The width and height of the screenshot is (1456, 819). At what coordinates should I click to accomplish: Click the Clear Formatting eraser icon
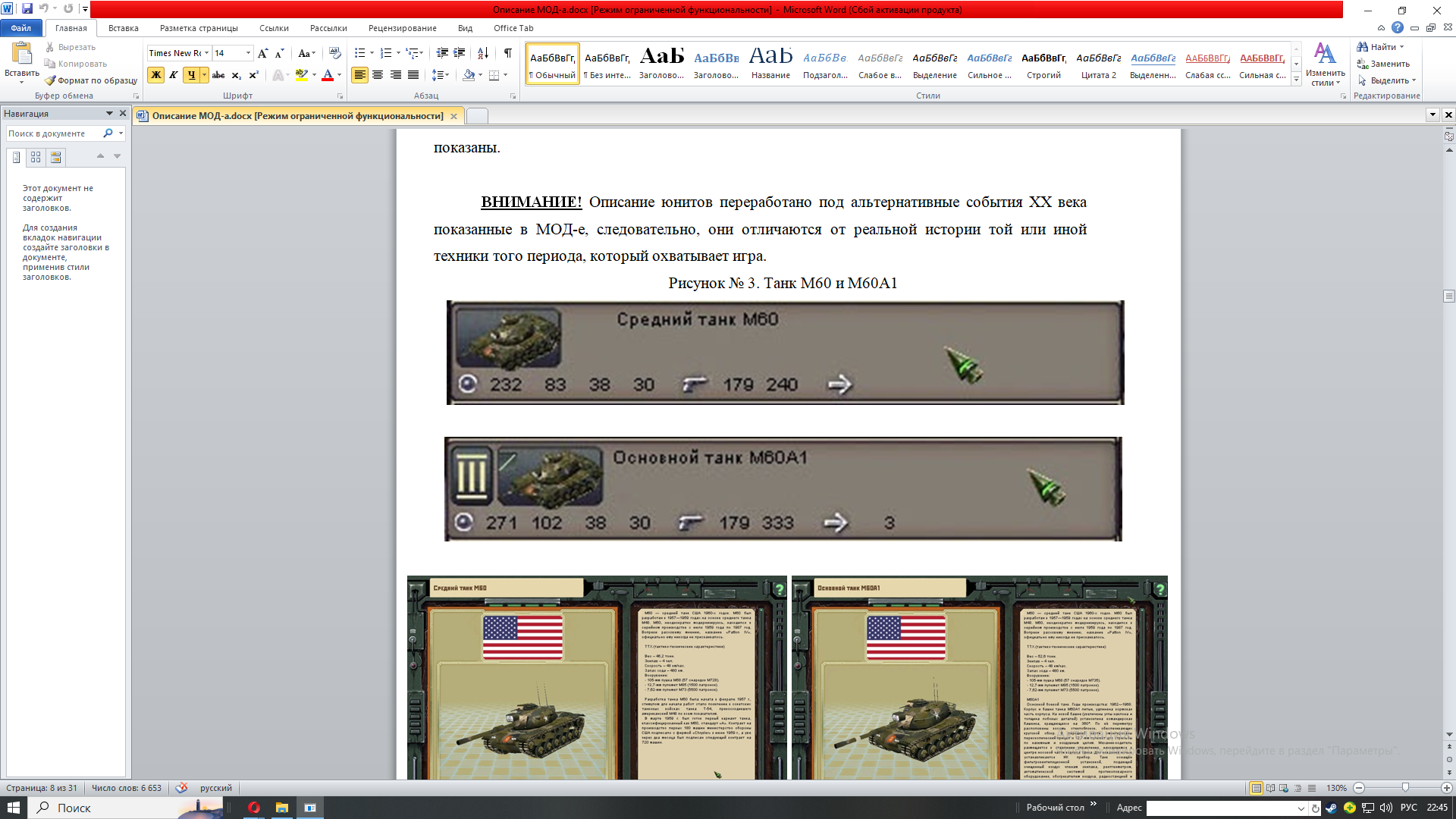[334, 53]
